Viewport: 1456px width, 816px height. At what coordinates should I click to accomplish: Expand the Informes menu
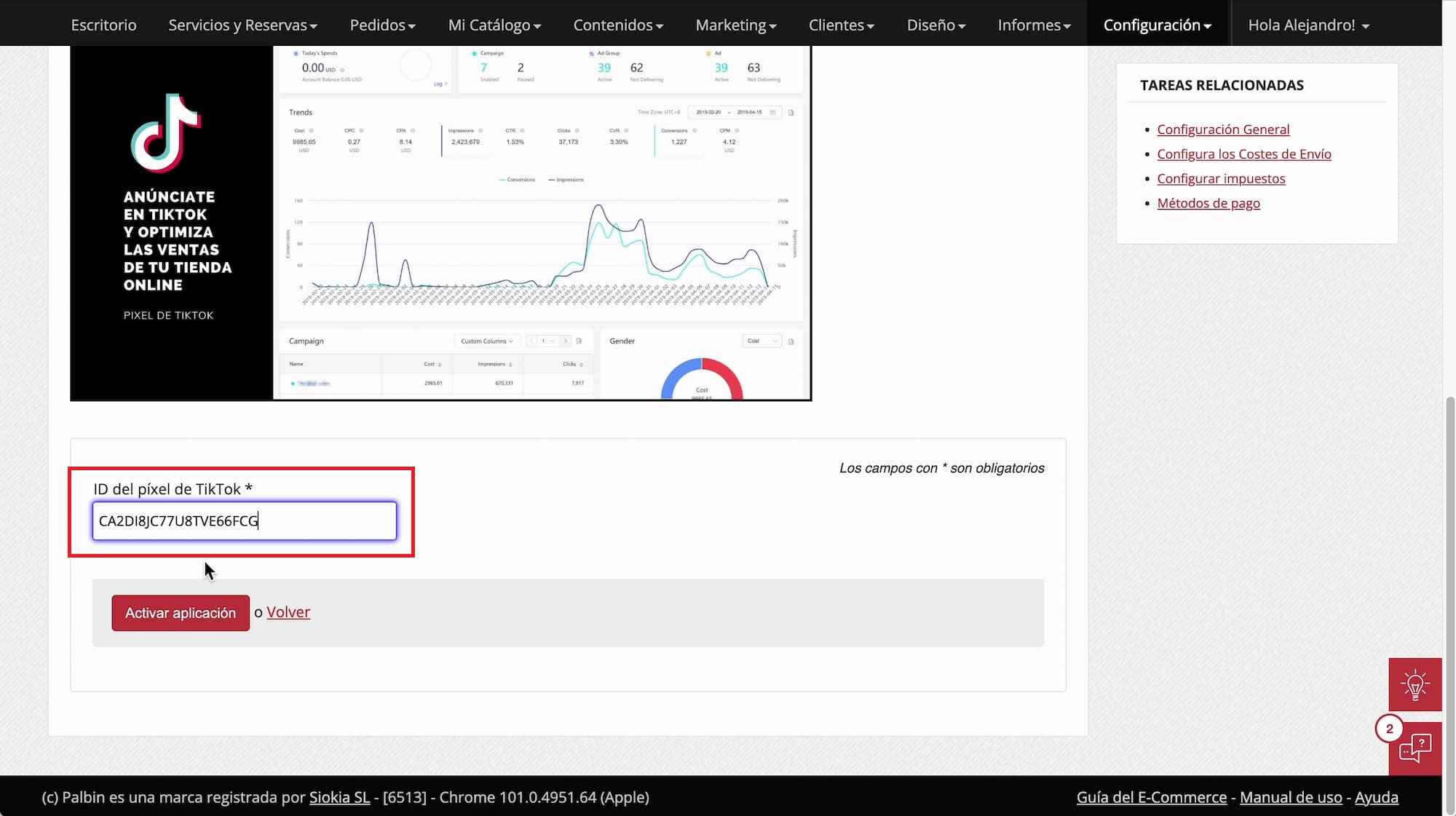pyautogui.click(x=1034, y=25)
